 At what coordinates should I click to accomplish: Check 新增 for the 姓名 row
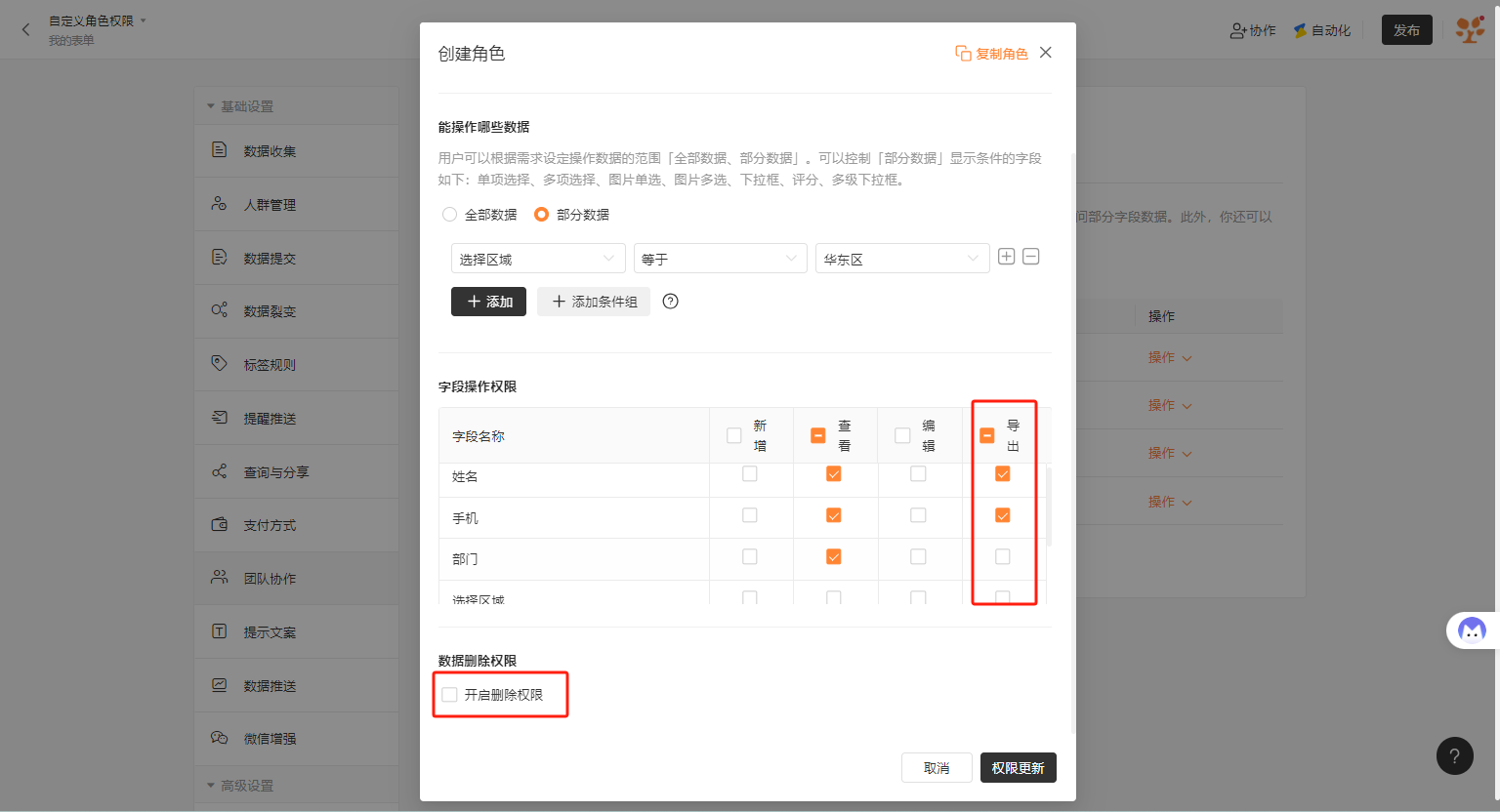[x=750, y=473]
